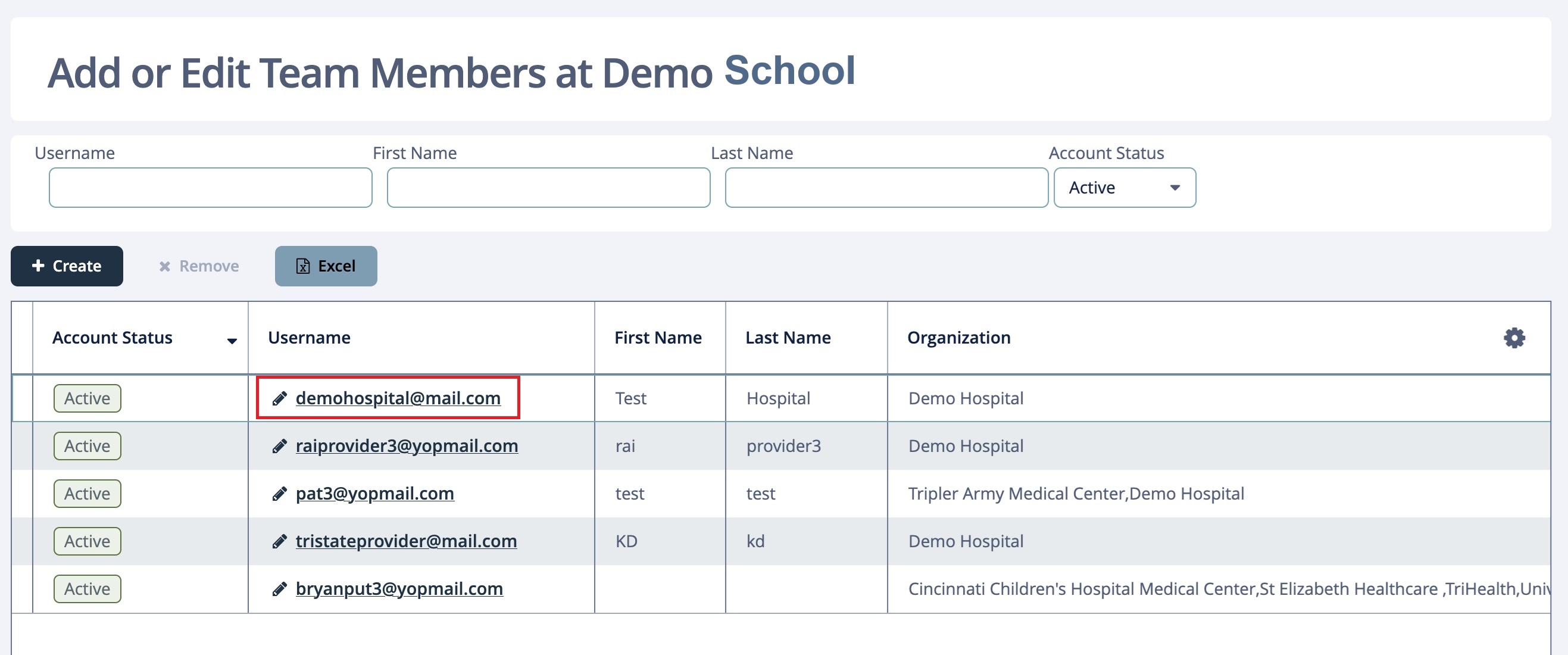The width and height of the screenshot is (1568, 655).
Task: Focus the Last Name filter field
Action: pos(886,188)
